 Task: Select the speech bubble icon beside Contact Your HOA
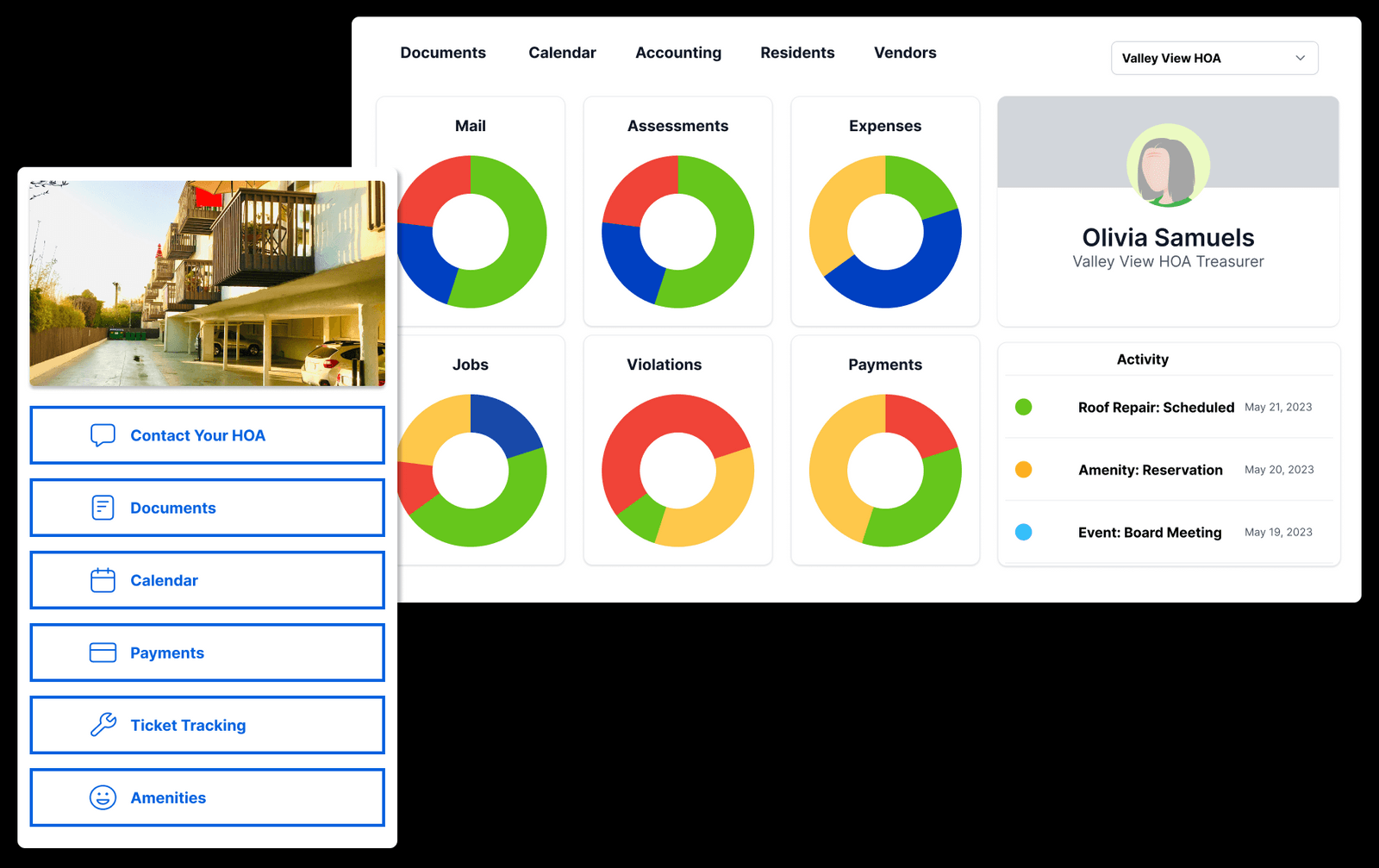coord(102,434)
